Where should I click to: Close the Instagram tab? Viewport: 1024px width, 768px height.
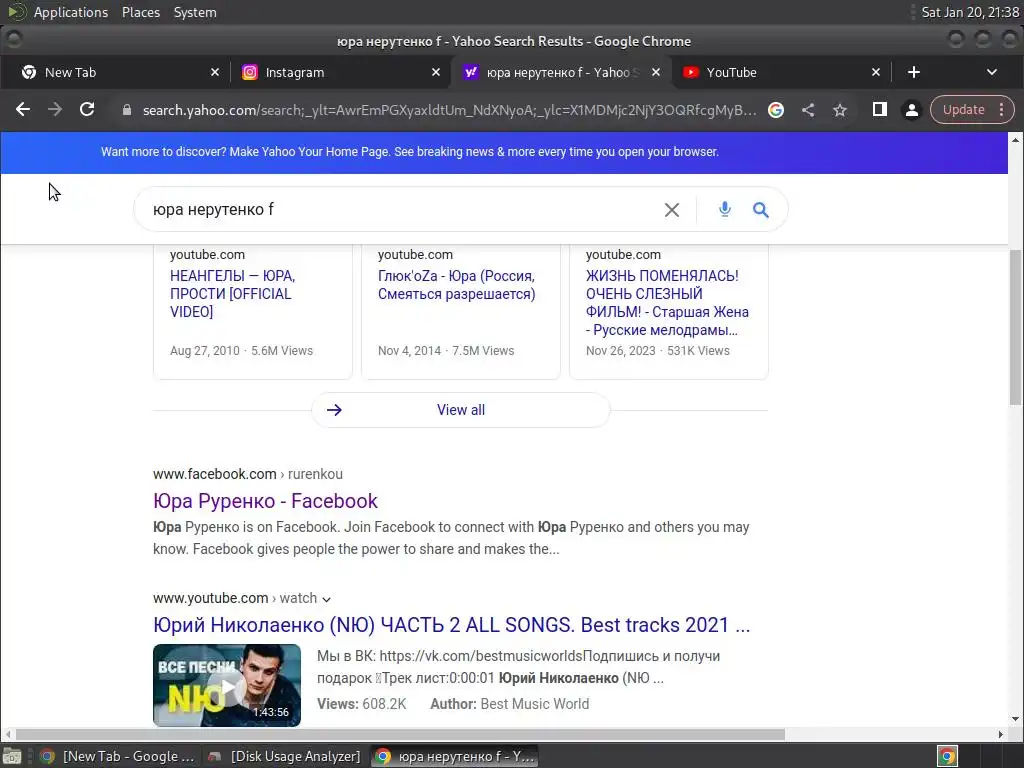click(436, 72)
